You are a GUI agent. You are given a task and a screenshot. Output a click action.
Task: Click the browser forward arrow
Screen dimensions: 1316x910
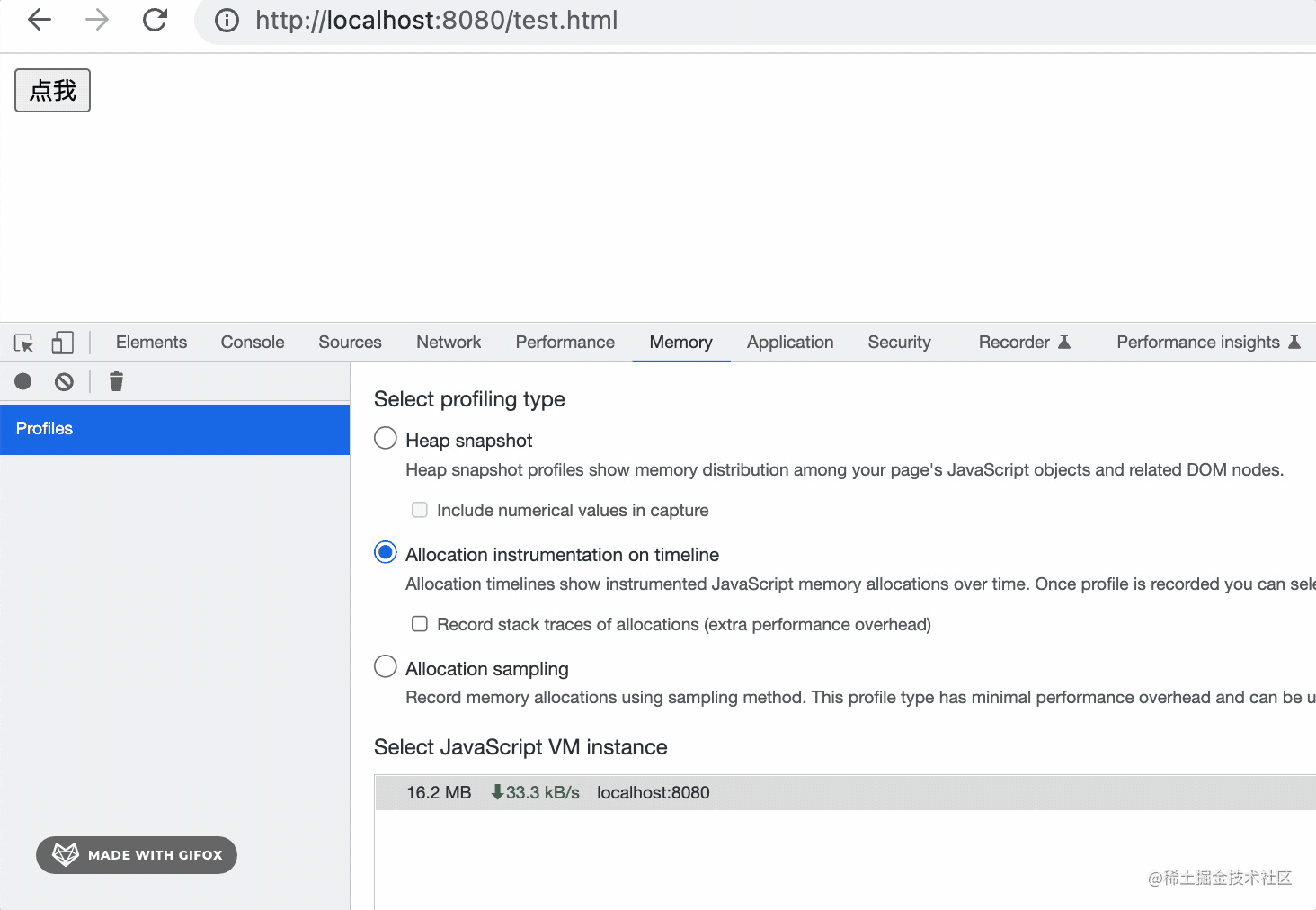(97, 20)
